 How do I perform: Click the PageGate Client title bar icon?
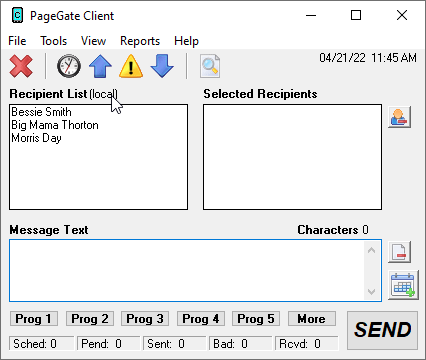click(17, 15)
